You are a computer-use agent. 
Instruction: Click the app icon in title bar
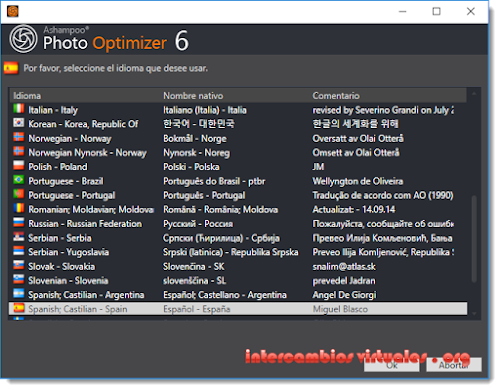coord(13,11)
